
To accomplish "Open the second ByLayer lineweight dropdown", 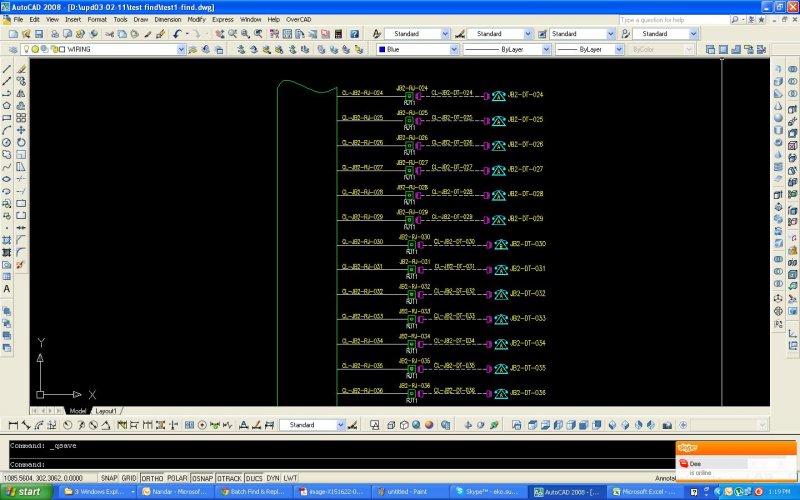I will tap(619, 49).
